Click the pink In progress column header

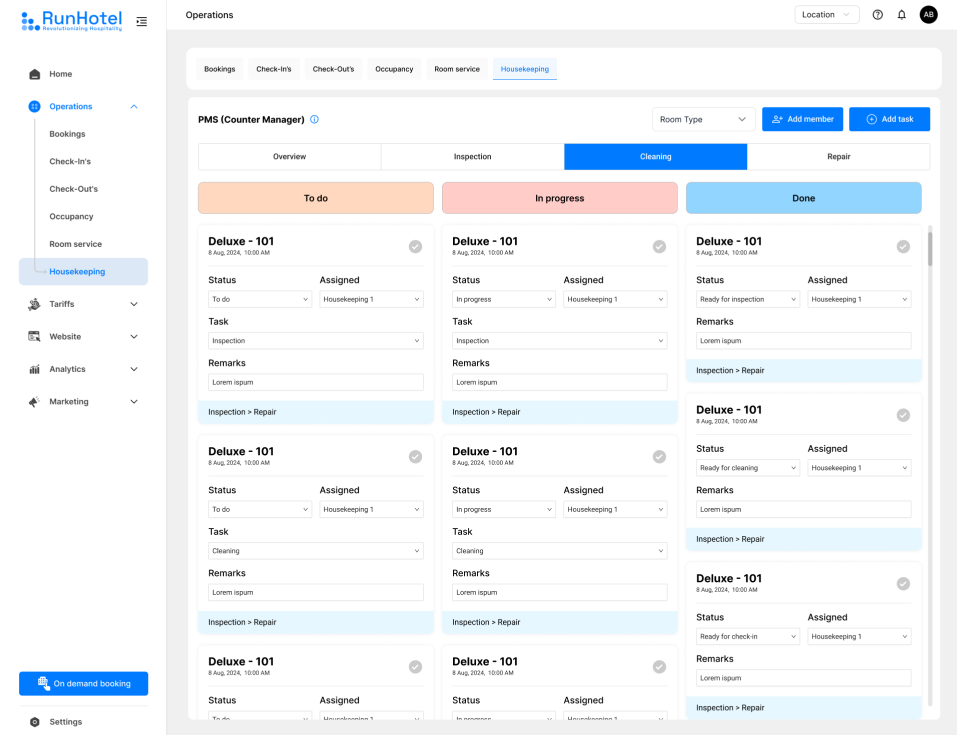[x=560, y=198]
